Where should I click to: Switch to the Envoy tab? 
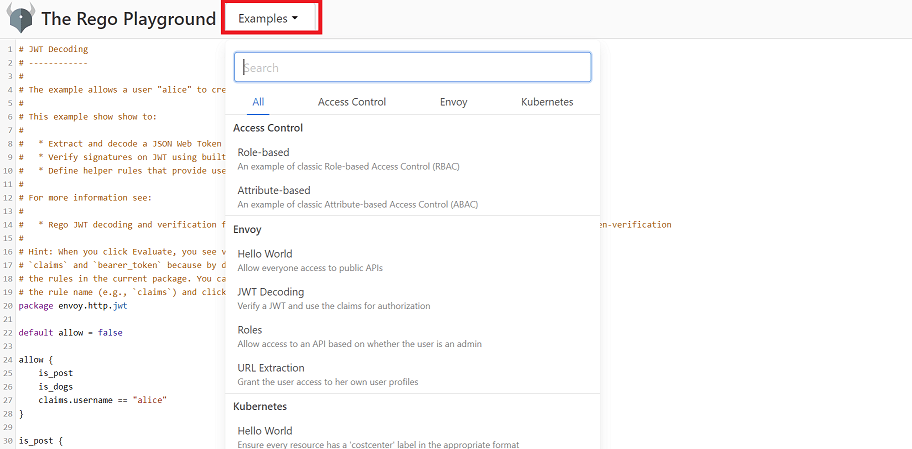pyautogui.click(x=454, y=102)
